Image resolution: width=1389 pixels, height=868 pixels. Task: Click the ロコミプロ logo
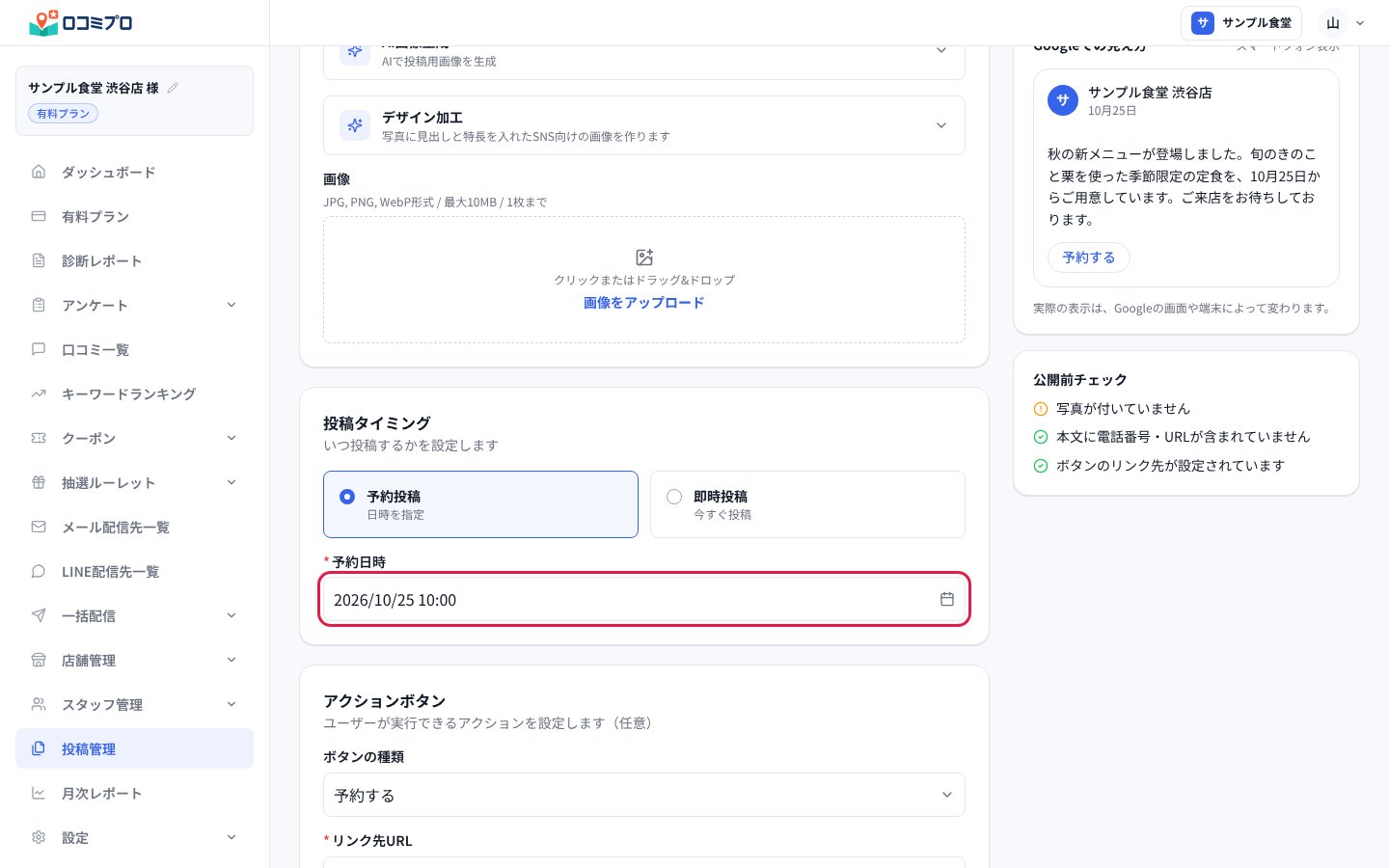click(81, 22)
